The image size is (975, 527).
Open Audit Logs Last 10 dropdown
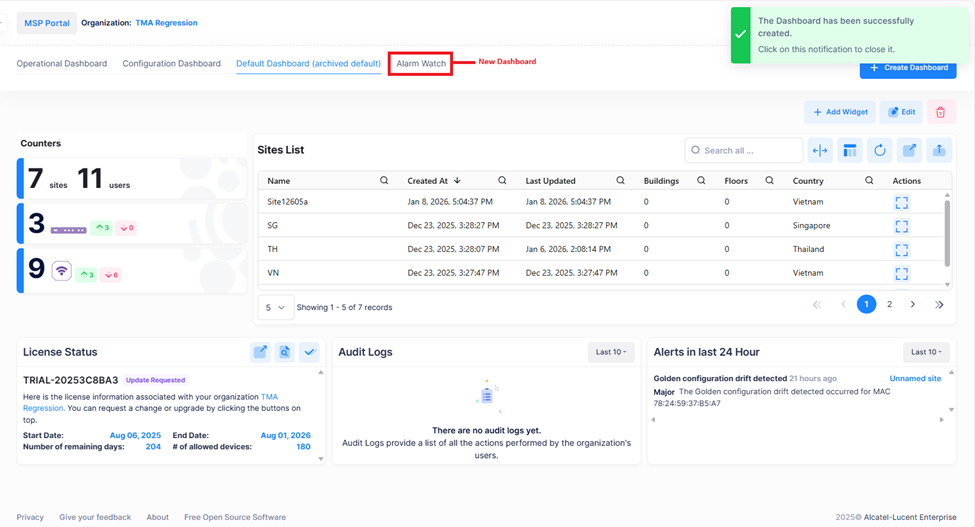[x=610, y=352]
